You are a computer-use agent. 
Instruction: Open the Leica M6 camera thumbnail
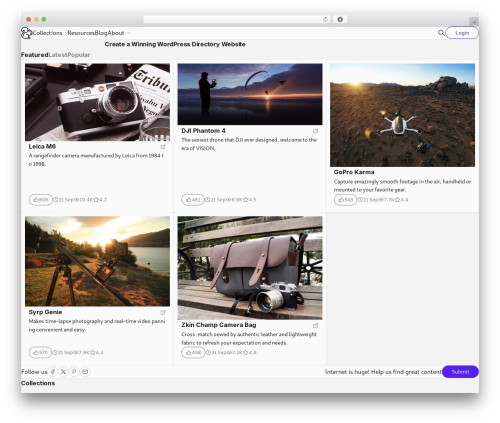(97, 102)
